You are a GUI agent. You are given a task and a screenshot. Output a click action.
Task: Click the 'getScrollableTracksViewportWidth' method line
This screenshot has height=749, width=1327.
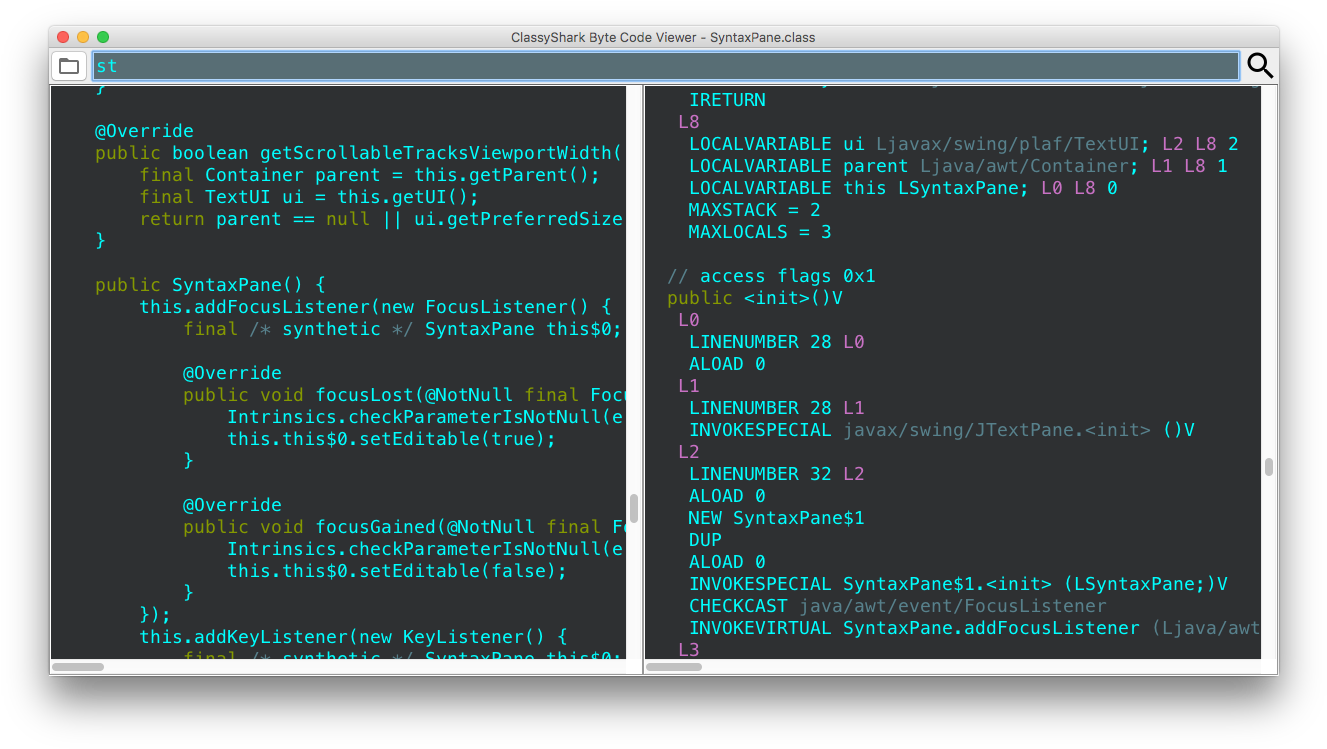(x=358, y=153)
